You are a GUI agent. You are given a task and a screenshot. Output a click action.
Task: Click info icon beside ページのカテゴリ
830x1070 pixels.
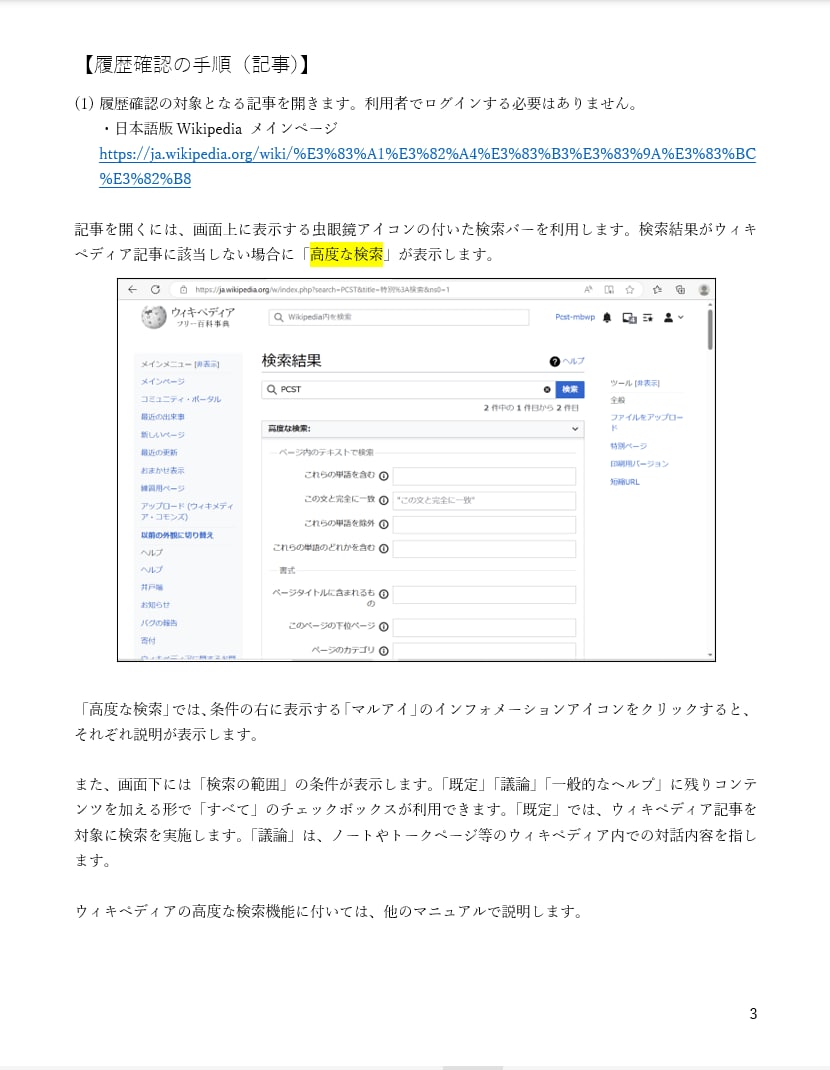[x=384, y=651]
